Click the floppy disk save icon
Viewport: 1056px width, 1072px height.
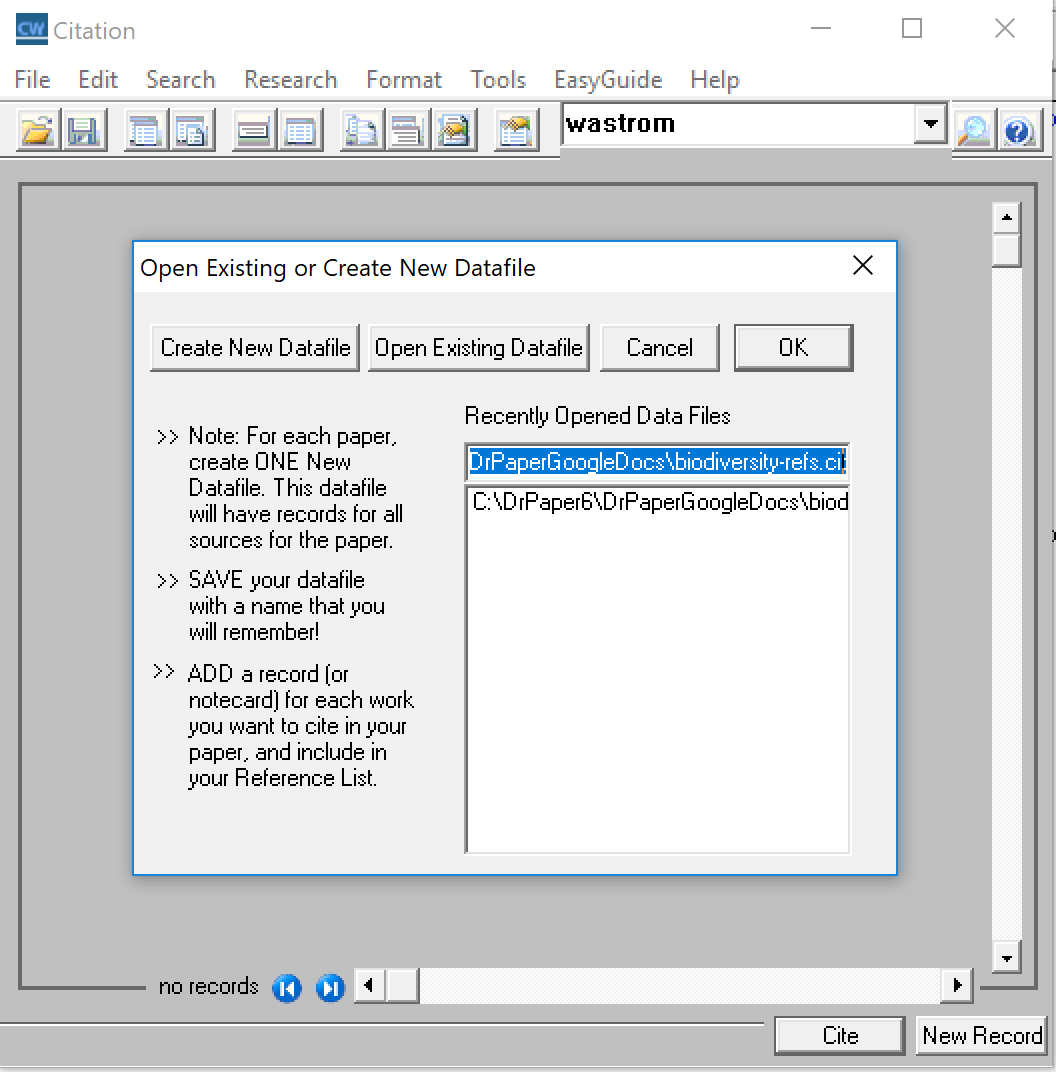coord(84,131)
